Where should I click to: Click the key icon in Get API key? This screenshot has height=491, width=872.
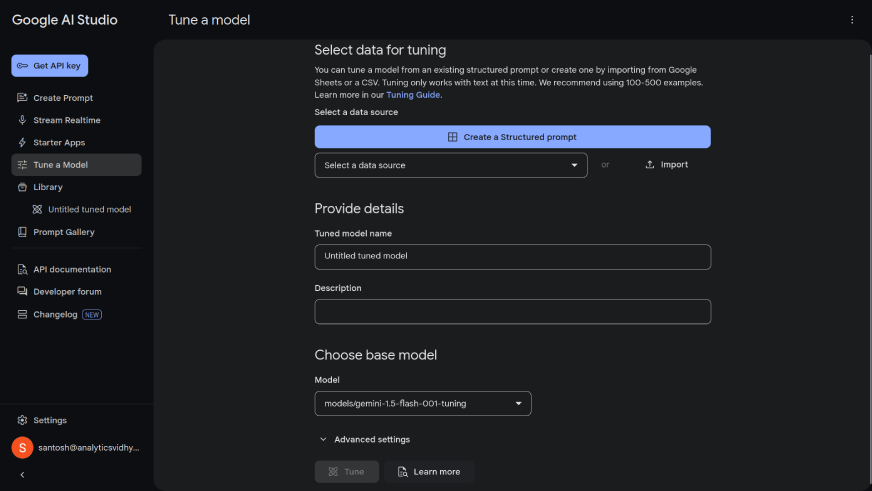22,66
